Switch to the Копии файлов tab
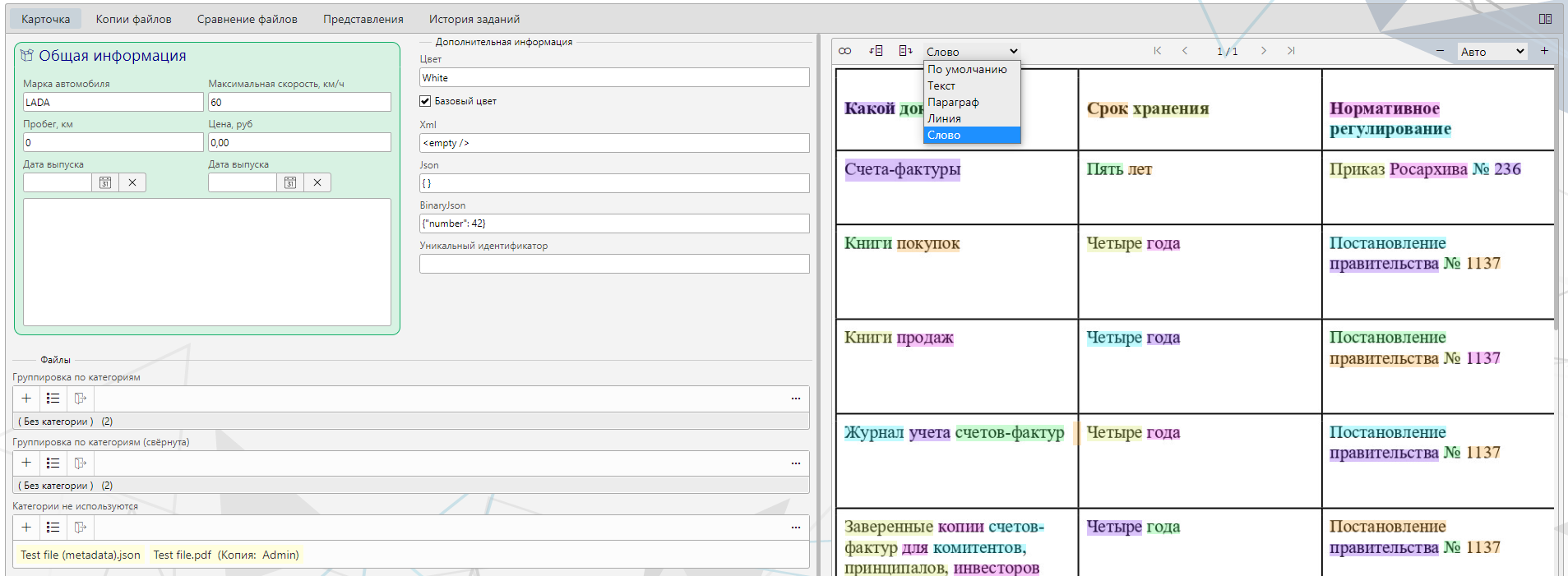Screen dimensions: 1568x576 click(133, 19)
